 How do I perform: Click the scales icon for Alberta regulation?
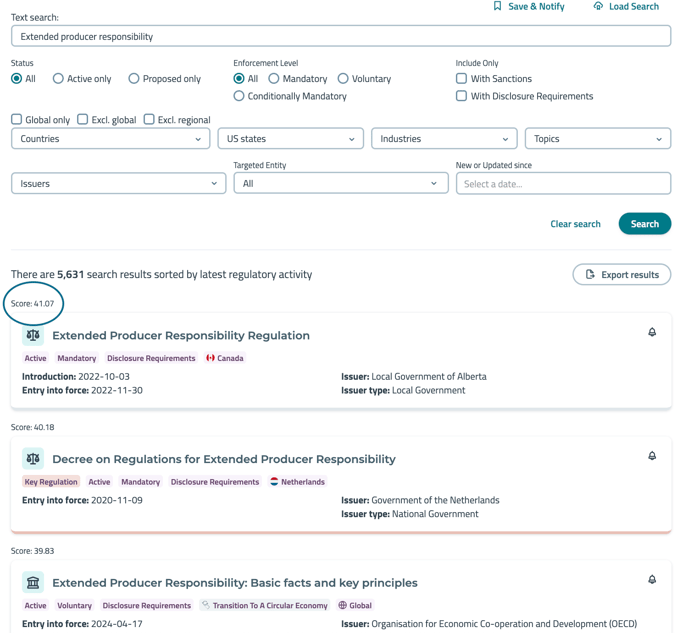tap(33, 336)
